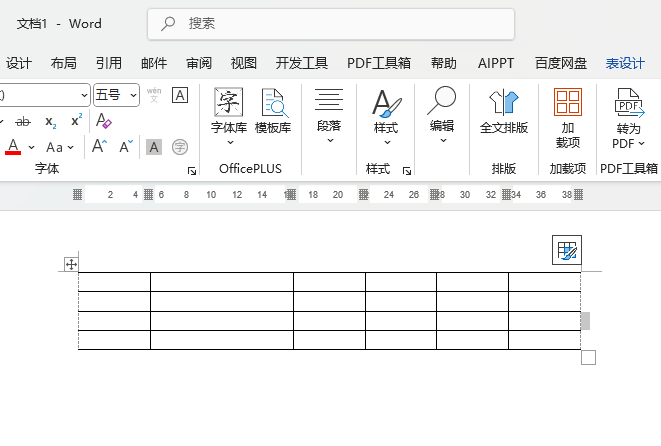The height and width of the screenshot is (446, 661).
Task: Decrease font size with A down icon
Action: (126, 146)
